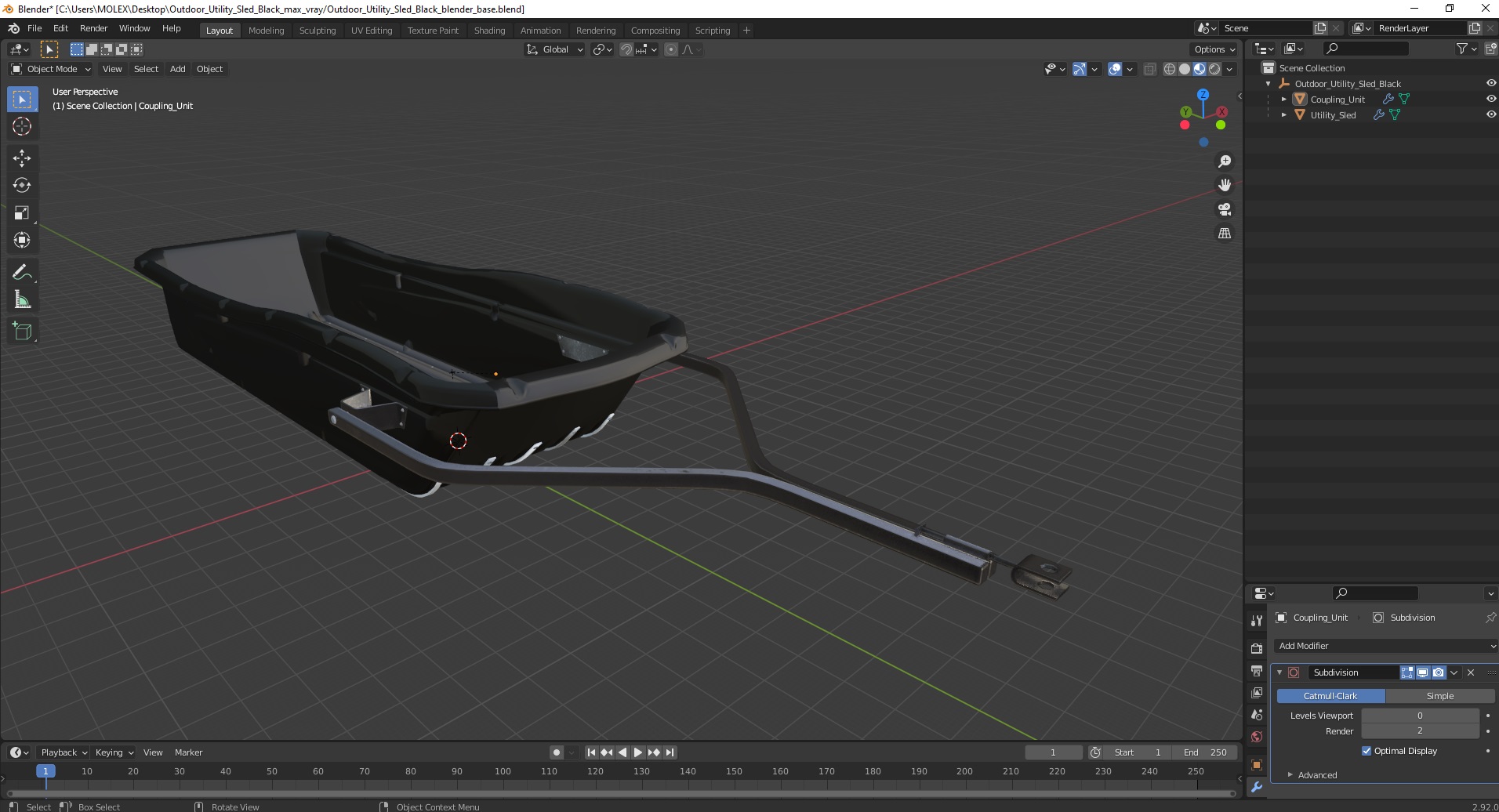The image size is (1499, 812).
Task: Open the Playback dropdown in timeline
Action: tap(64, 752)
